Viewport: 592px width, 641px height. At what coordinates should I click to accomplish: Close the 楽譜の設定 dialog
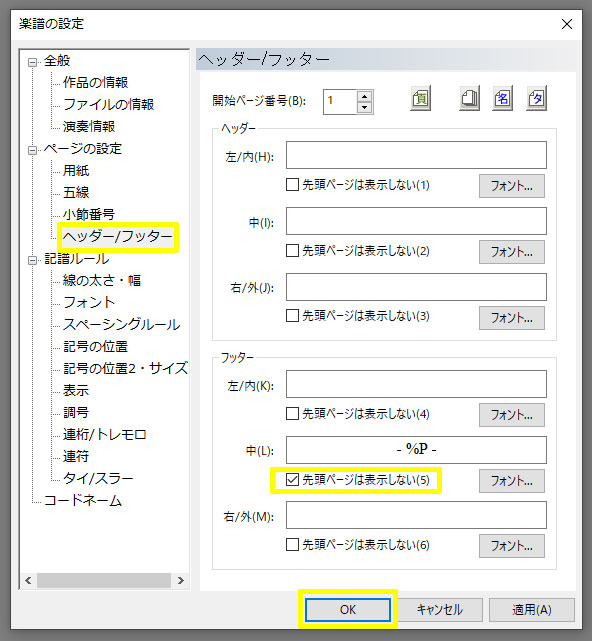point(567,24)
